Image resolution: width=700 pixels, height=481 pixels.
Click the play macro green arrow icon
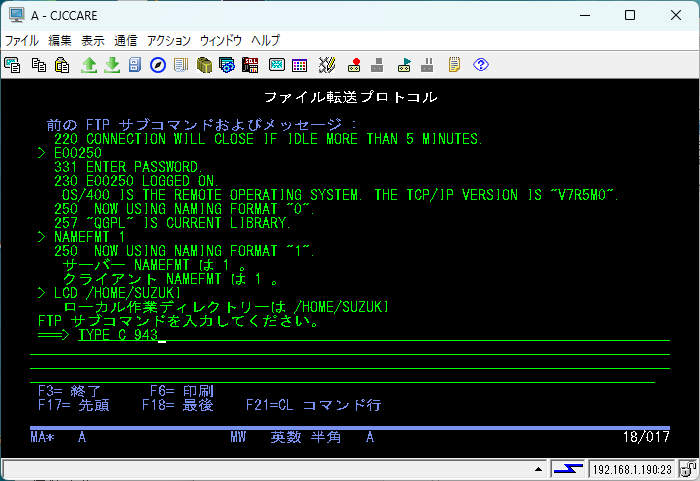coord(404,65)
